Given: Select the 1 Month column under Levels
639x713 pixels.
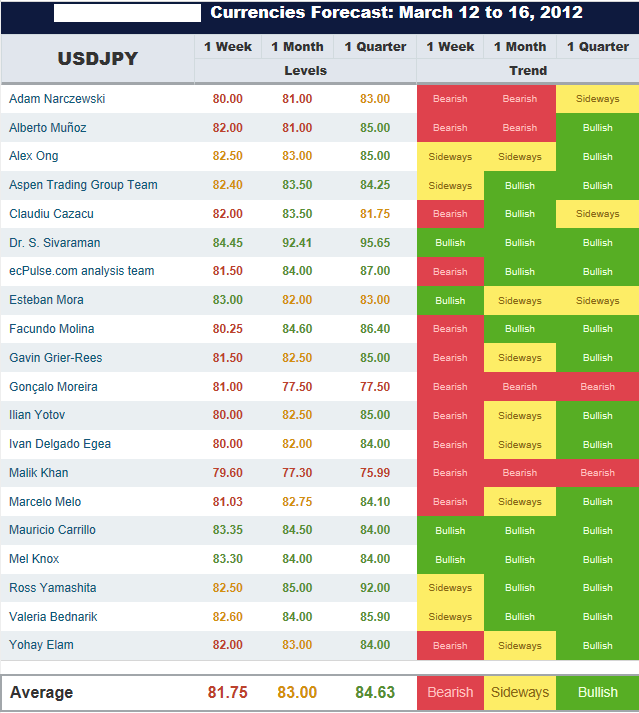Looking at the screenshot, I should [x=297, y=47].
